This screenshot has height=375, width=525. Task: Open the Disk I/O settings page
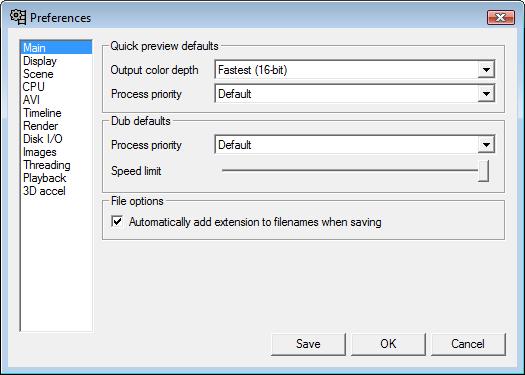pos(43,139)
